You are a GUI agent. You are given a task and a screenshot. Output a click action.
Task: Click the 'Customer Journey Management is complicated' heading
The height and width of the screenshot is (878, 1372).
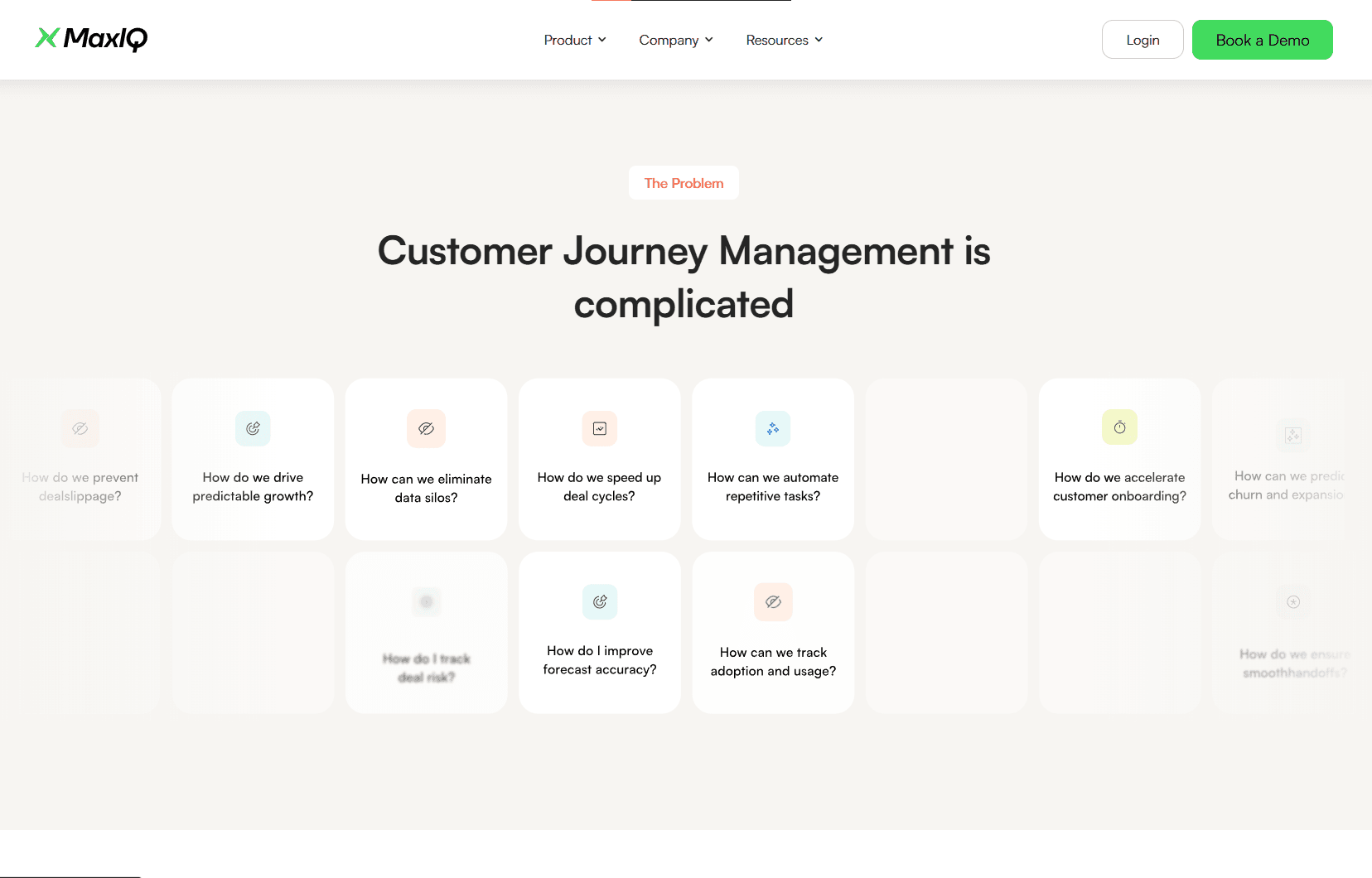(x=684, y=277)
